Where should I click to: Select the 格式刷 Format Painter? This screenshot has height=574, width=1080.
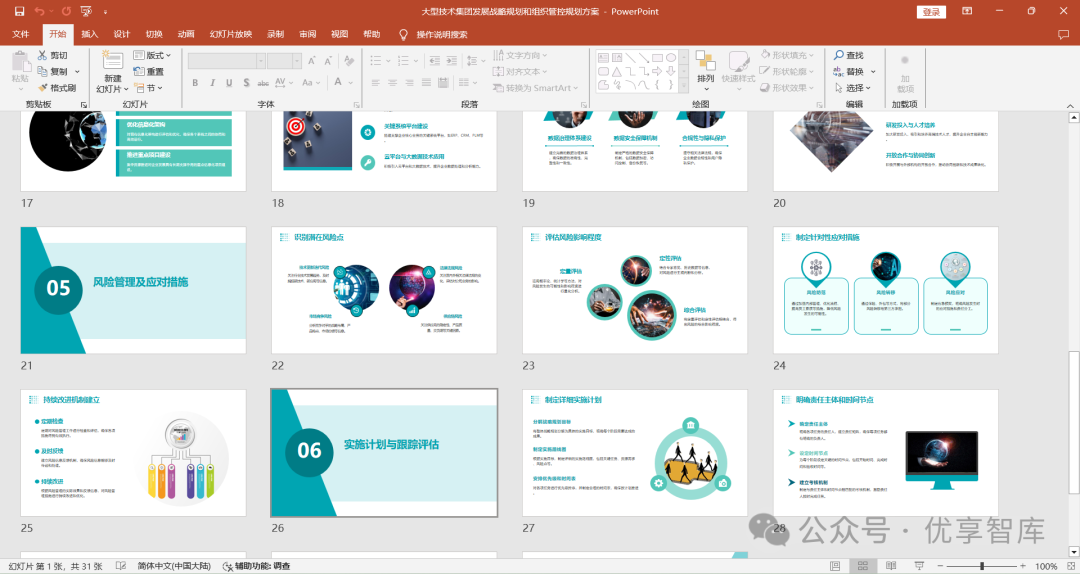coord(56,88)
